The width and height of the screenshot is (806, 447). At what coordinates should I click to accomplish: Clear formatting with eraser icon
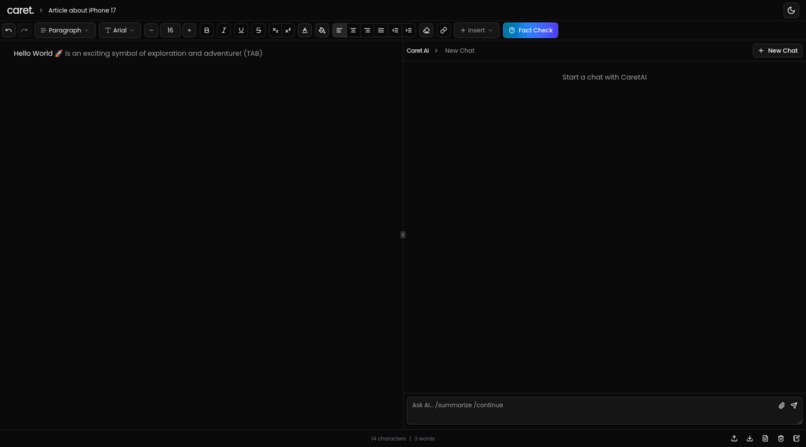426,30
